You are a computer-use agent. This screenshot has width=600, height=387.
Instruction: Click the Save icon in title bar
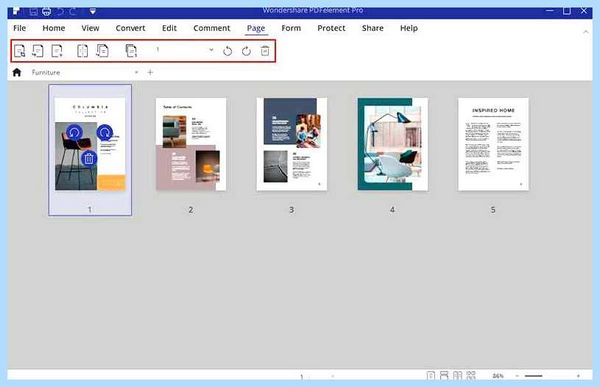click(33, 11)
